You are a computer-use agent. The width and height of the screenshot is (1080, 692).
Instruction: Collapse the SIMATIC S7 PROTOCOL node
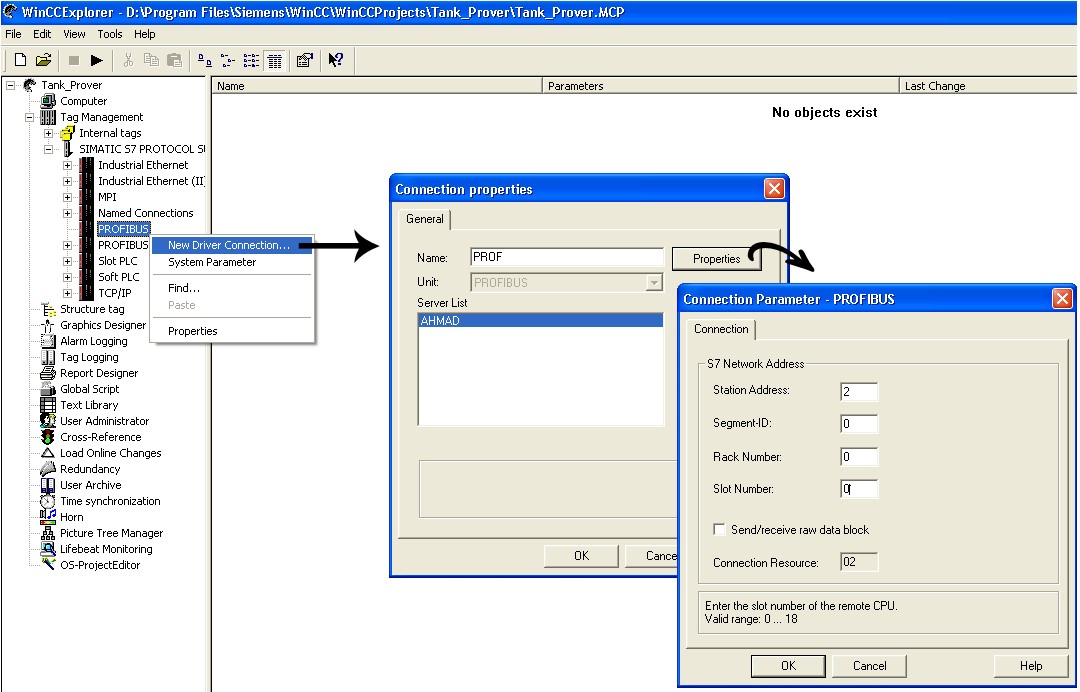pyautogui.click(x=48, y=149)
